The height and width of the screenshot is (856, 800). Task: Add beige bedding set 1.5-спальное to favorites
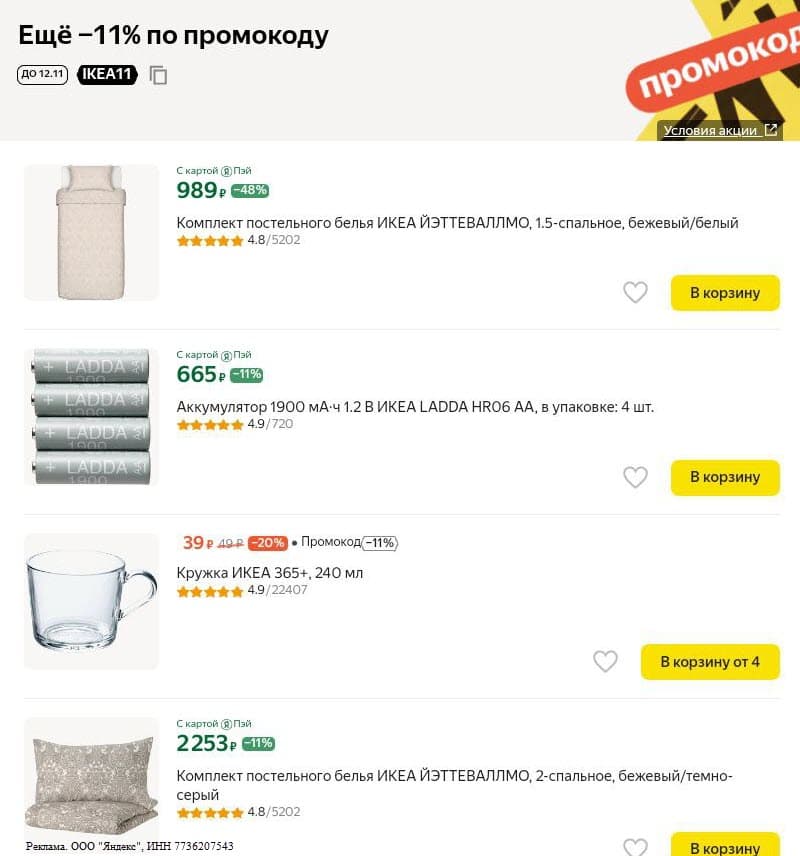point(635,292)
